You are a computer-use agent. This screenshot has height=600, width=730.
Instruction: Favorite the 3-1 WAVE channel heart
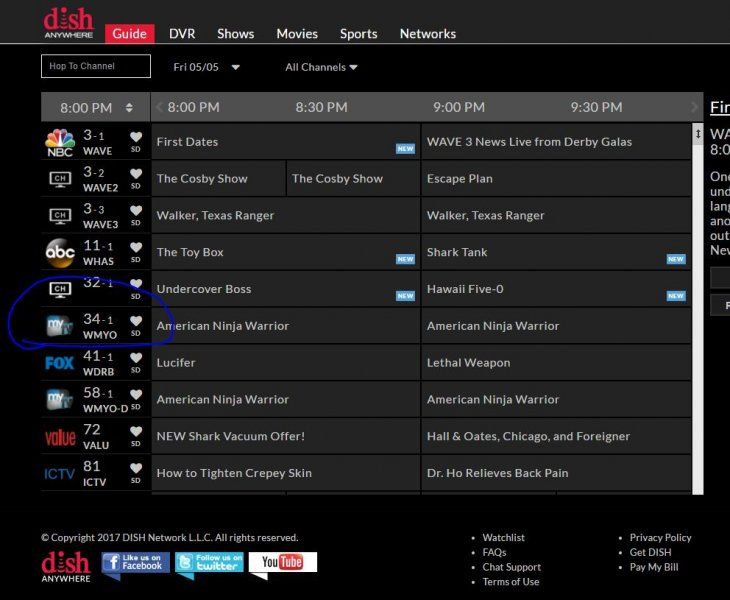coord(136,136)
